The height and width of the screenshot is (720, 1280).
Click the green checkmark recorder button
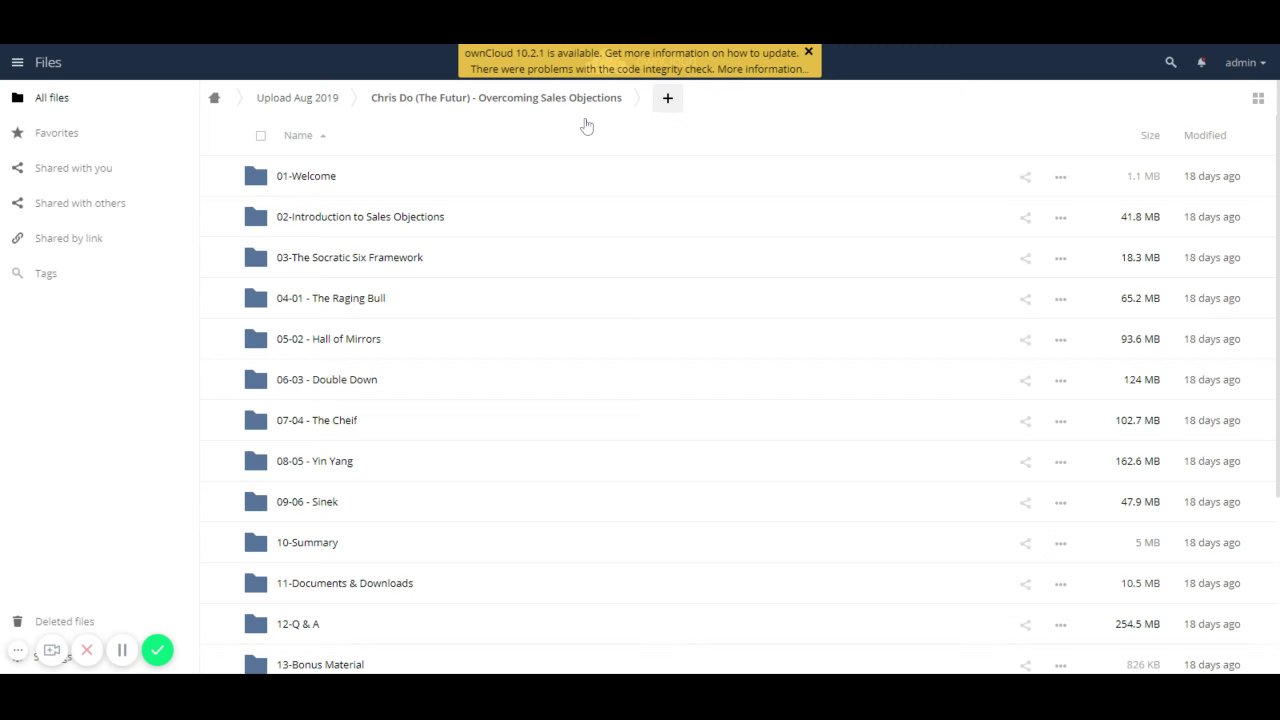(157, 650)
